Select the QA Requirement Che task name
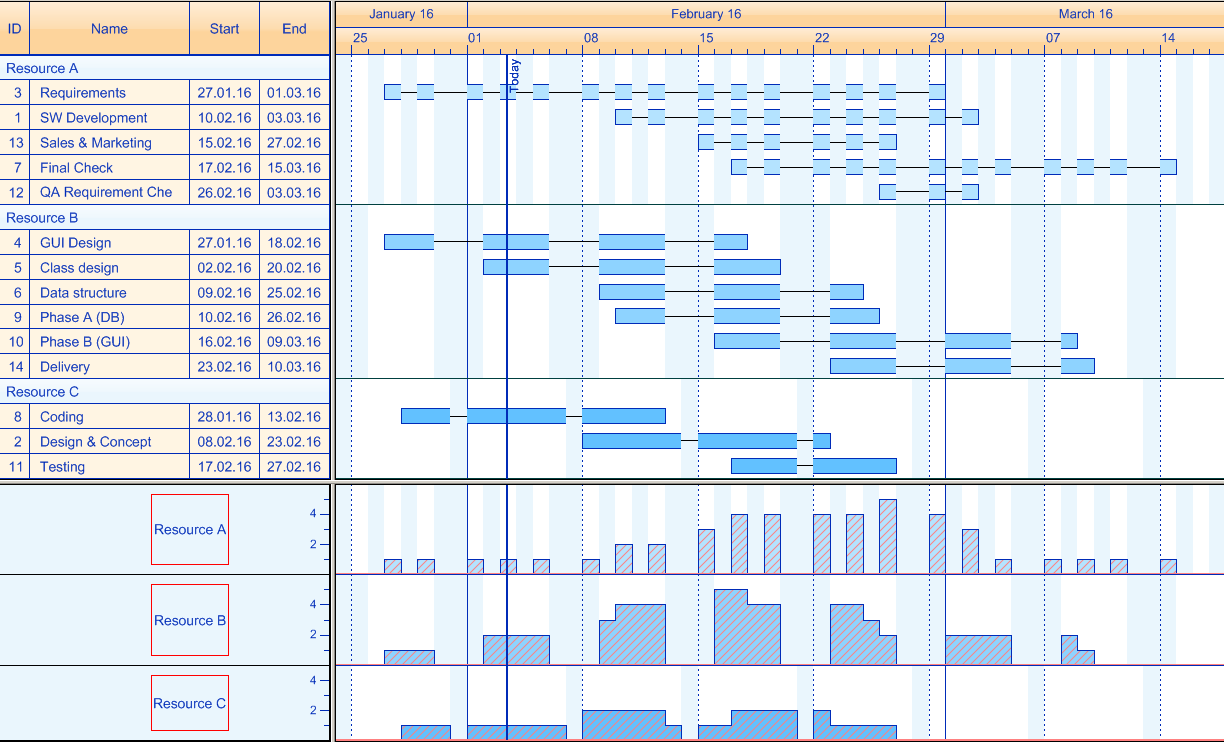The image size is (1224, 742). (106, 192)
